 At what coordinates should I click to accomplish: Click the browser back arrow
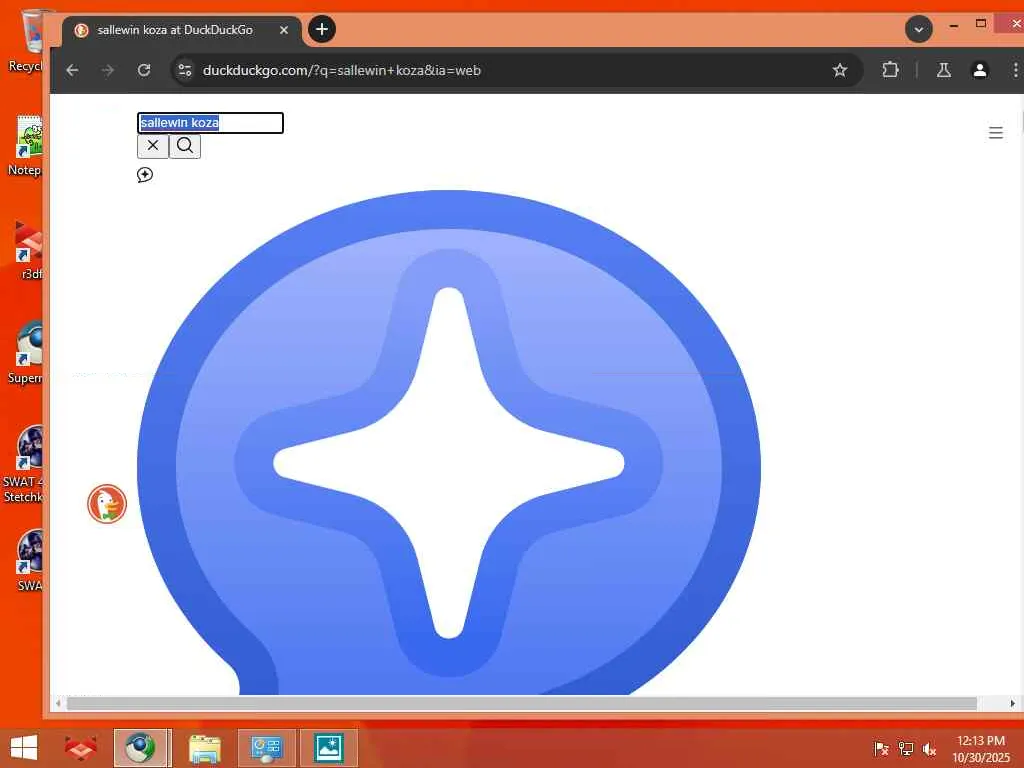point(72,71)
